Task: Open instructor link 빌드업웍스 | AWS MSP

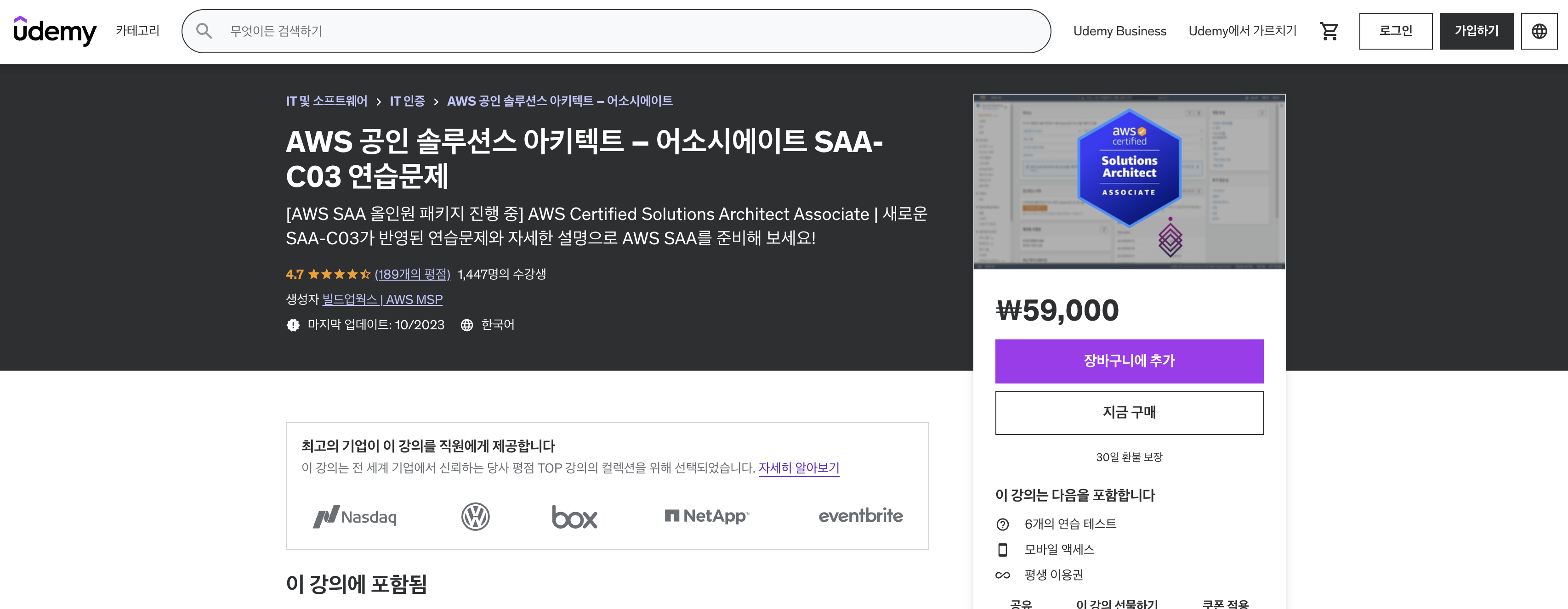Action: [382, 299]
